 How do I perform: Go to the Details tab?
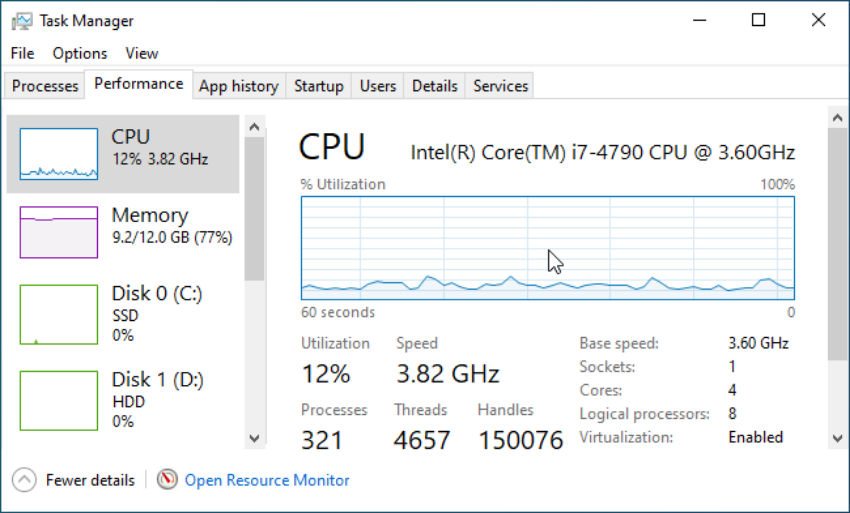pyautogui.click(x=435, y=86)
